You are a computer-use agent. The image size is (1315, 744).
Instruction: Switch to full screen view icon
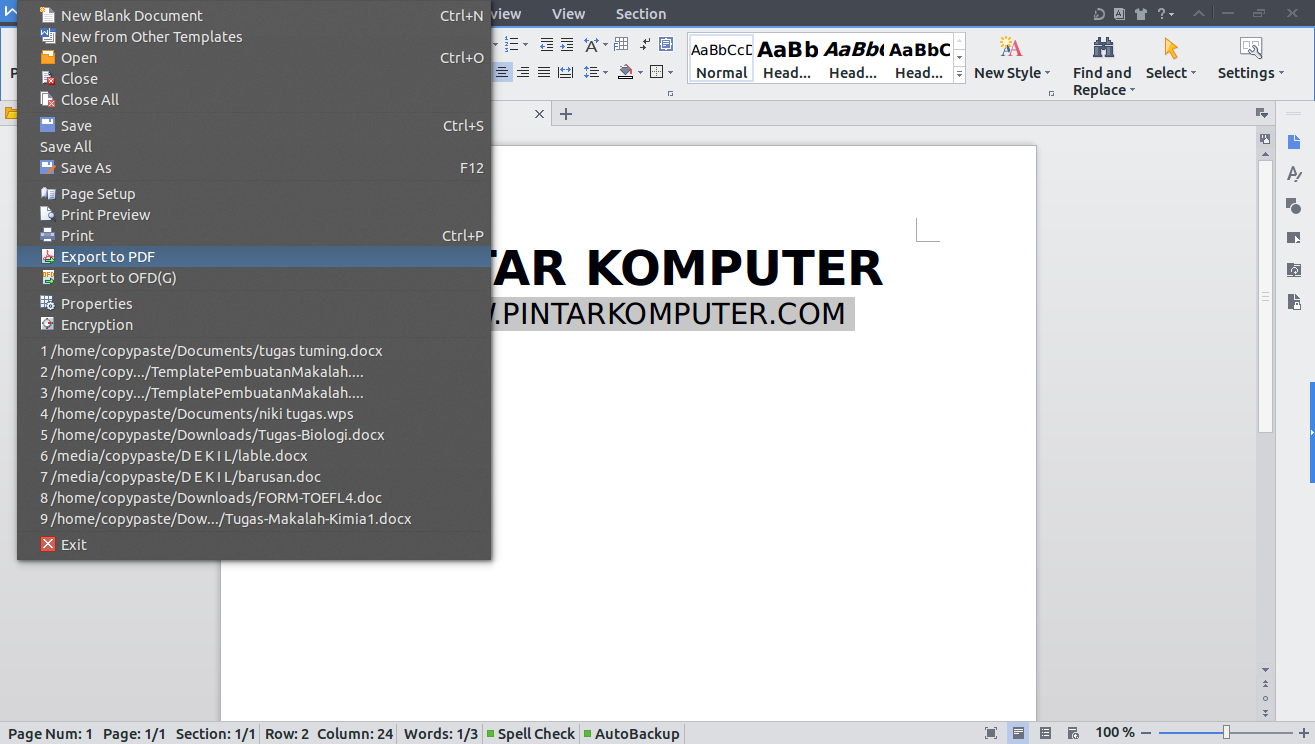tap(991, 733)
